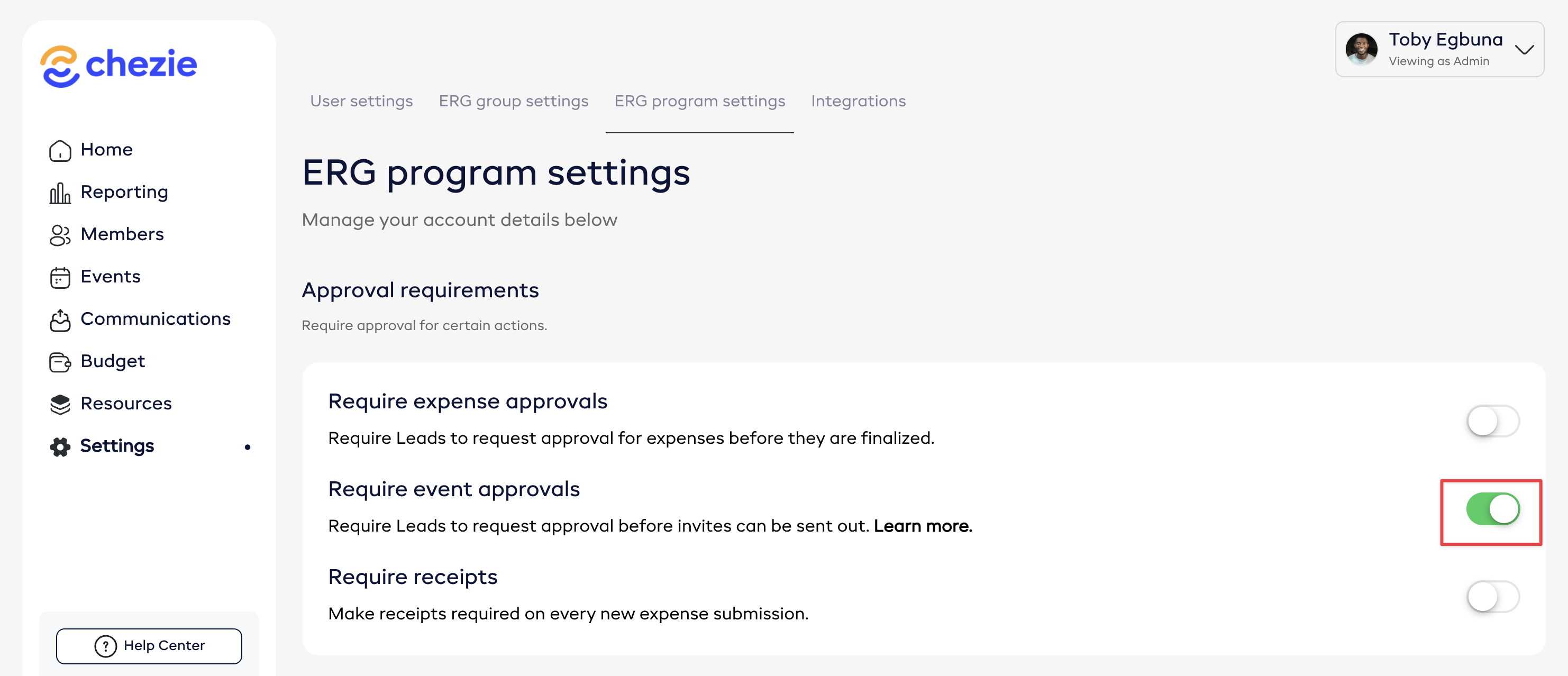The width and height of the screenshot is (1568, 676).
Task: Expand the Toby Egbuna account chevron
Action: pos(1524,50)
